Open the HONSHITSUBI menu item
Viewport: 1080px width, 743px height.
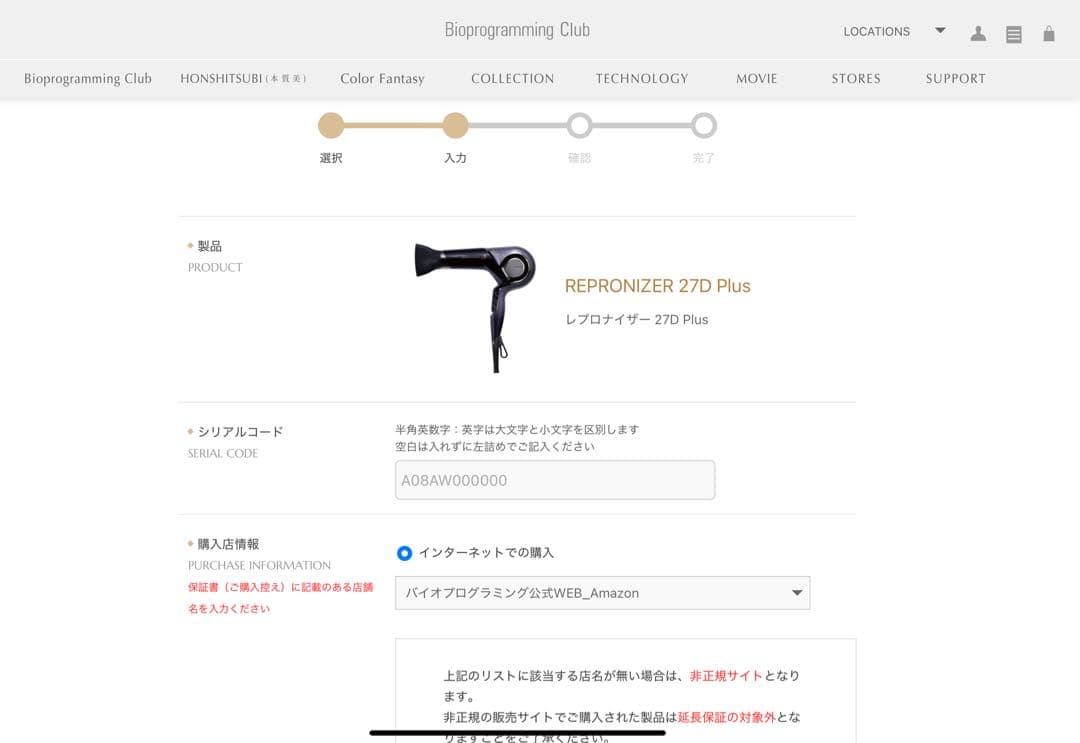(243, 79)
